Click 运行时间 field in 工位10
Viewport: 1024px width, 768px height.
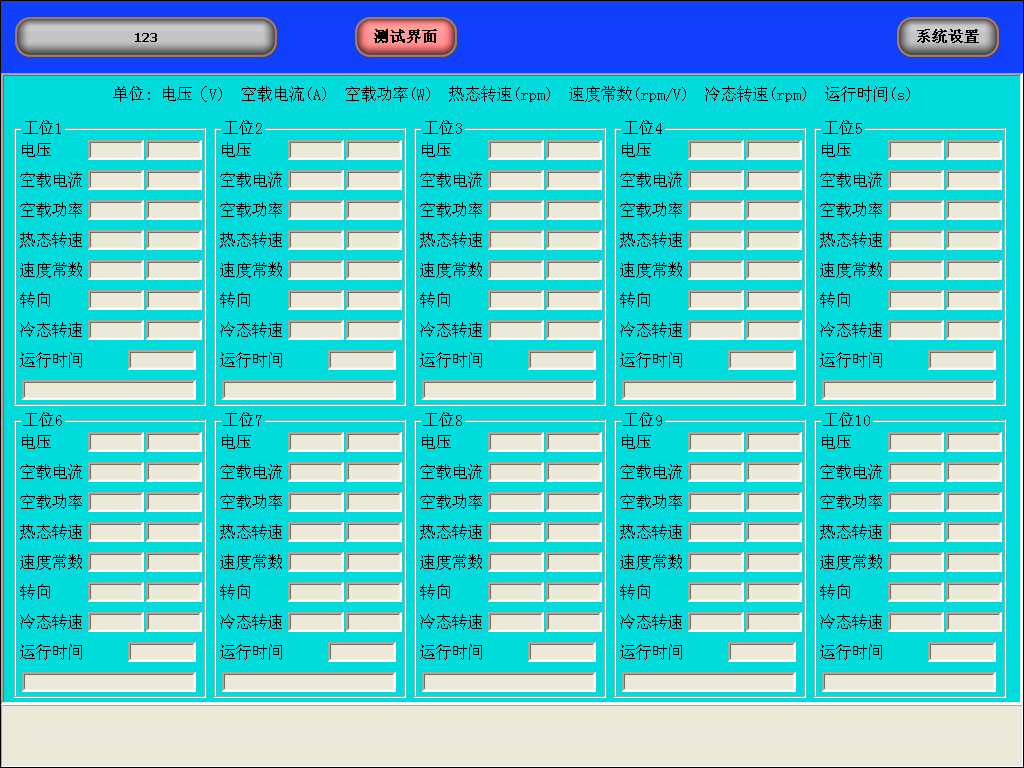click(x=961, y=652)
